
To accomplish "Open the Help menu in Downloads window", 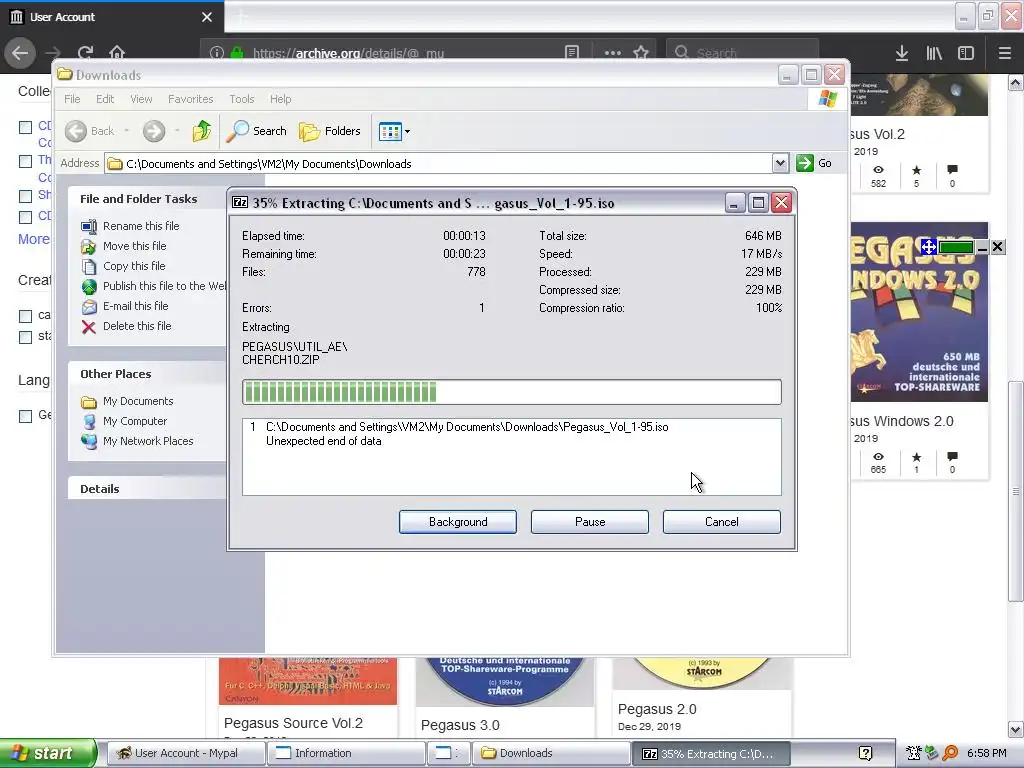I will [x=281, y=99].
